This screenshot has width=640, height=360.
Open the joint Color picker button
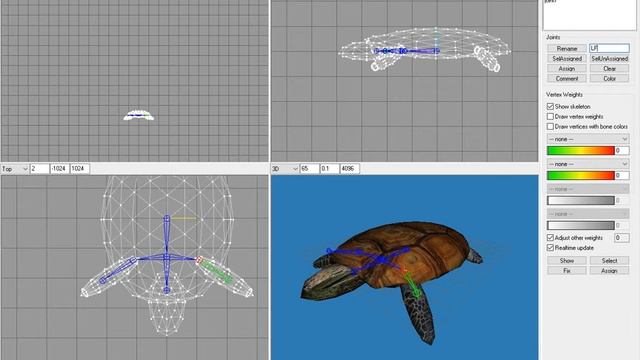[x=609, y=78]
